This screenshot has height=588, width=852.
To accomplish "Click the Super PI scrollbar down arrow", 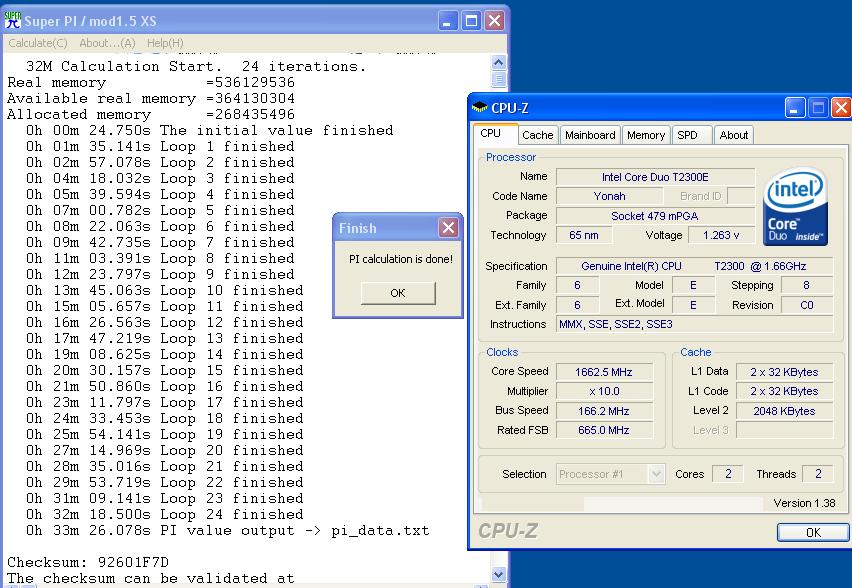I will pos(498,574).
